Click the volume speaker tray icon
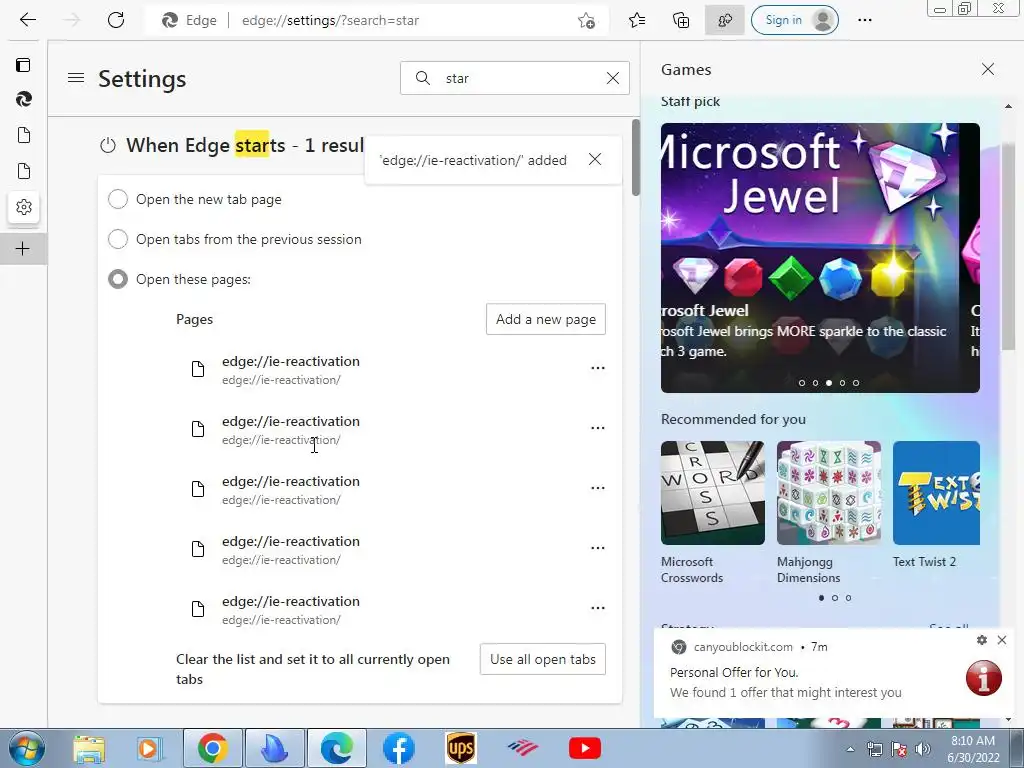The width and height of the screenshot is (1024, 768). tap(923, 749)
